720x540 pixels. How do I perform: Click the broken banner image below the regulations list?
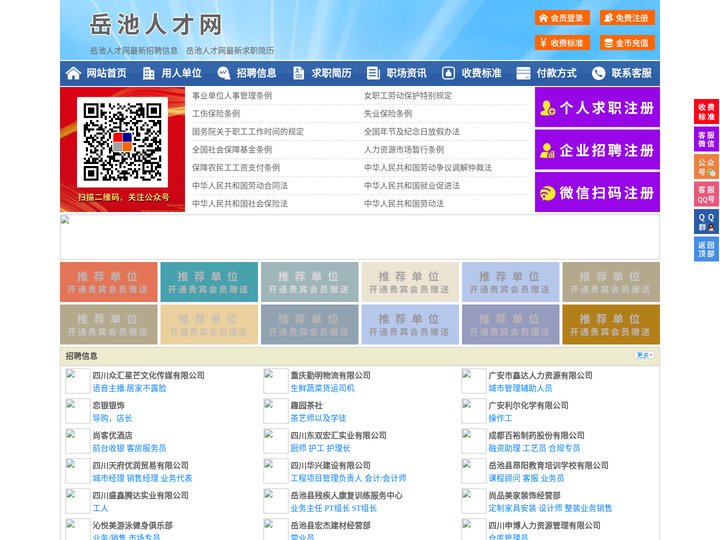click(360, 237)
